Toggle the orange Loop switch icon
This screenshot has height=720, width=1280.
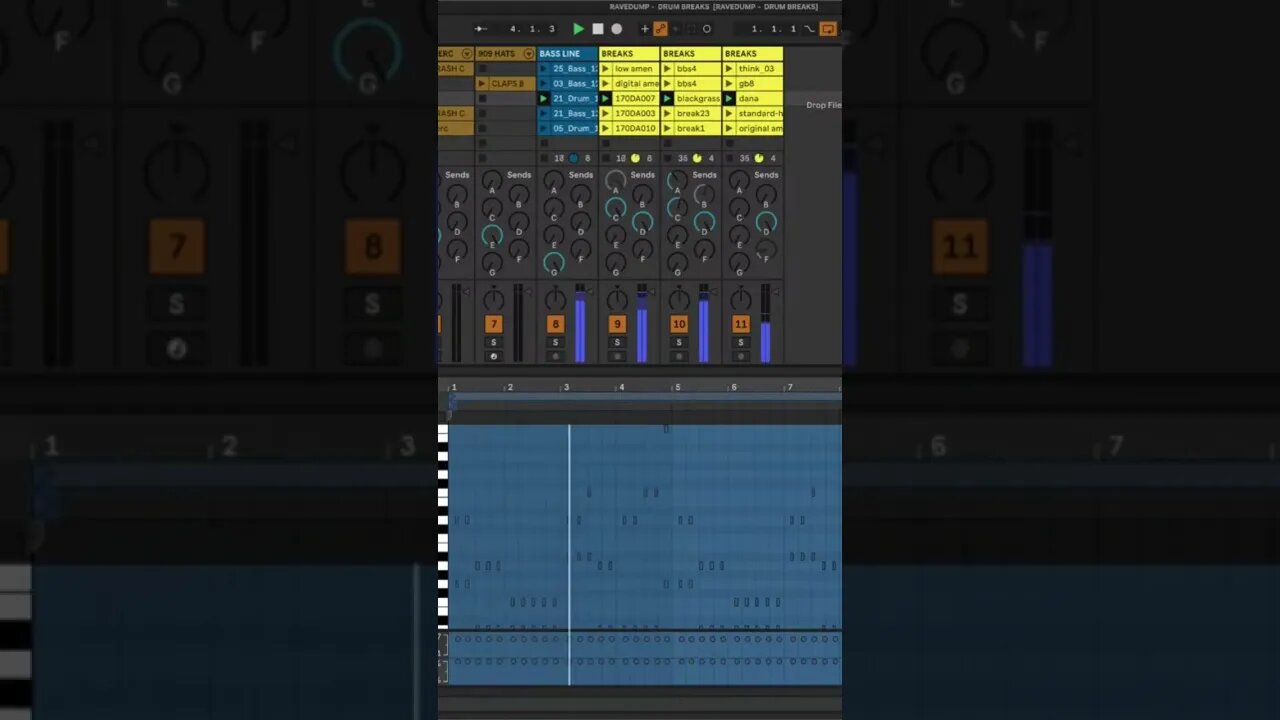click(828, 29)
